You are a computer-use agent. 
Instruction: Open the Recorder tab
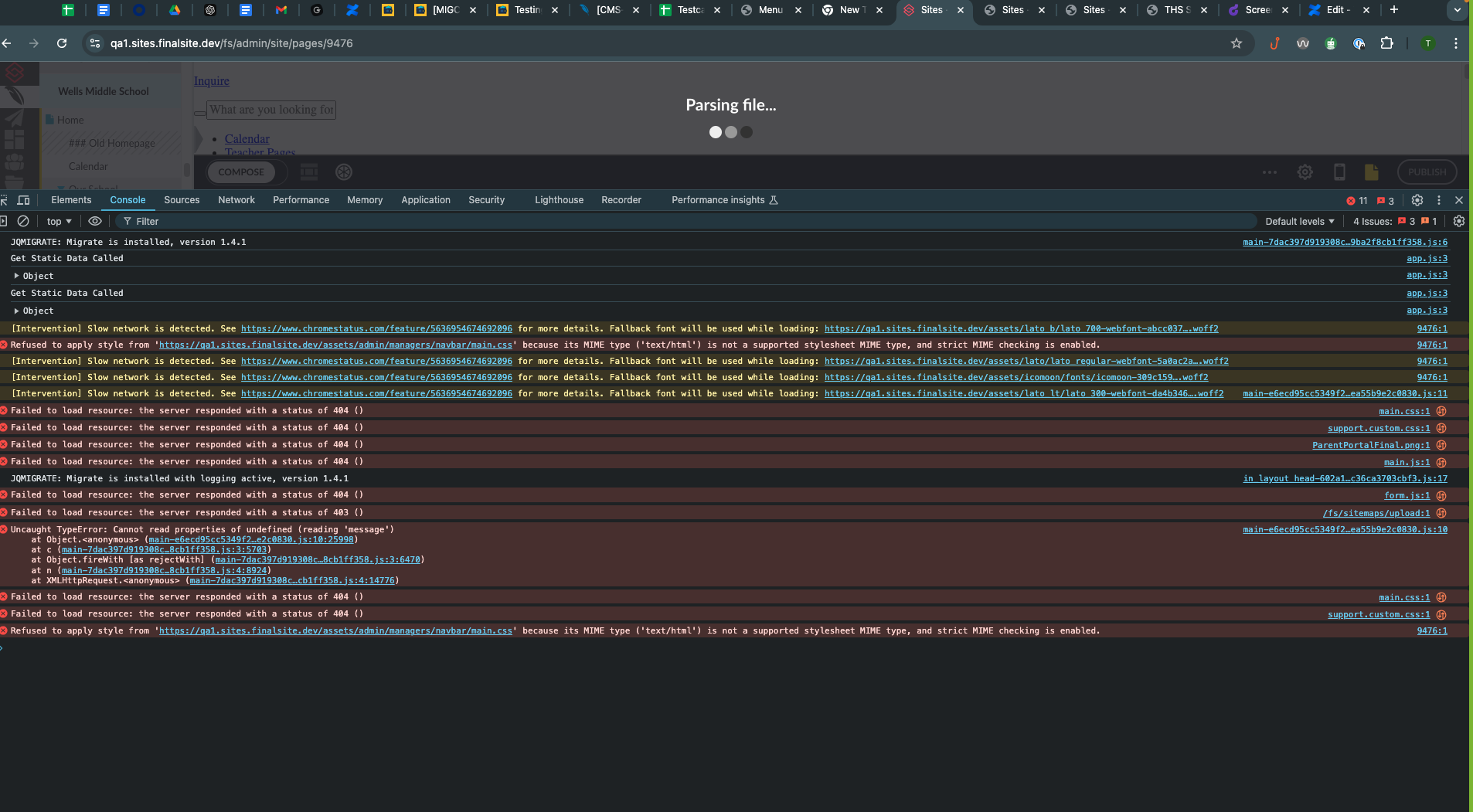coord(621,200)
